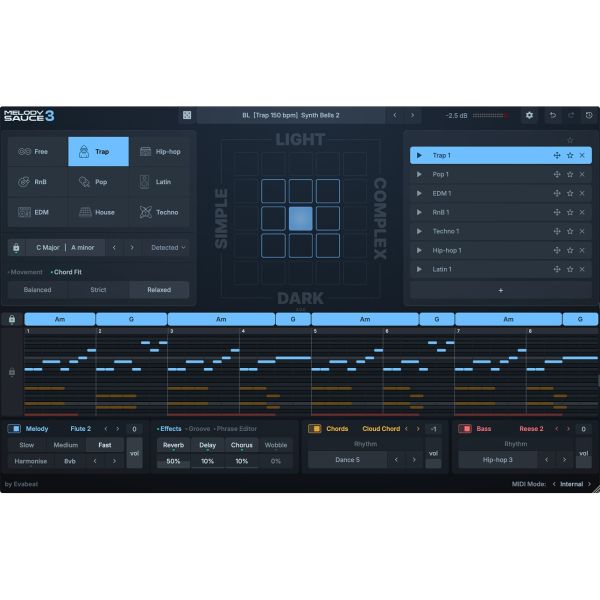Image resolution: width=600 pixels, height=600 pixels.
Task: Select the Pop style tile
Action: (x=98, y=182)
